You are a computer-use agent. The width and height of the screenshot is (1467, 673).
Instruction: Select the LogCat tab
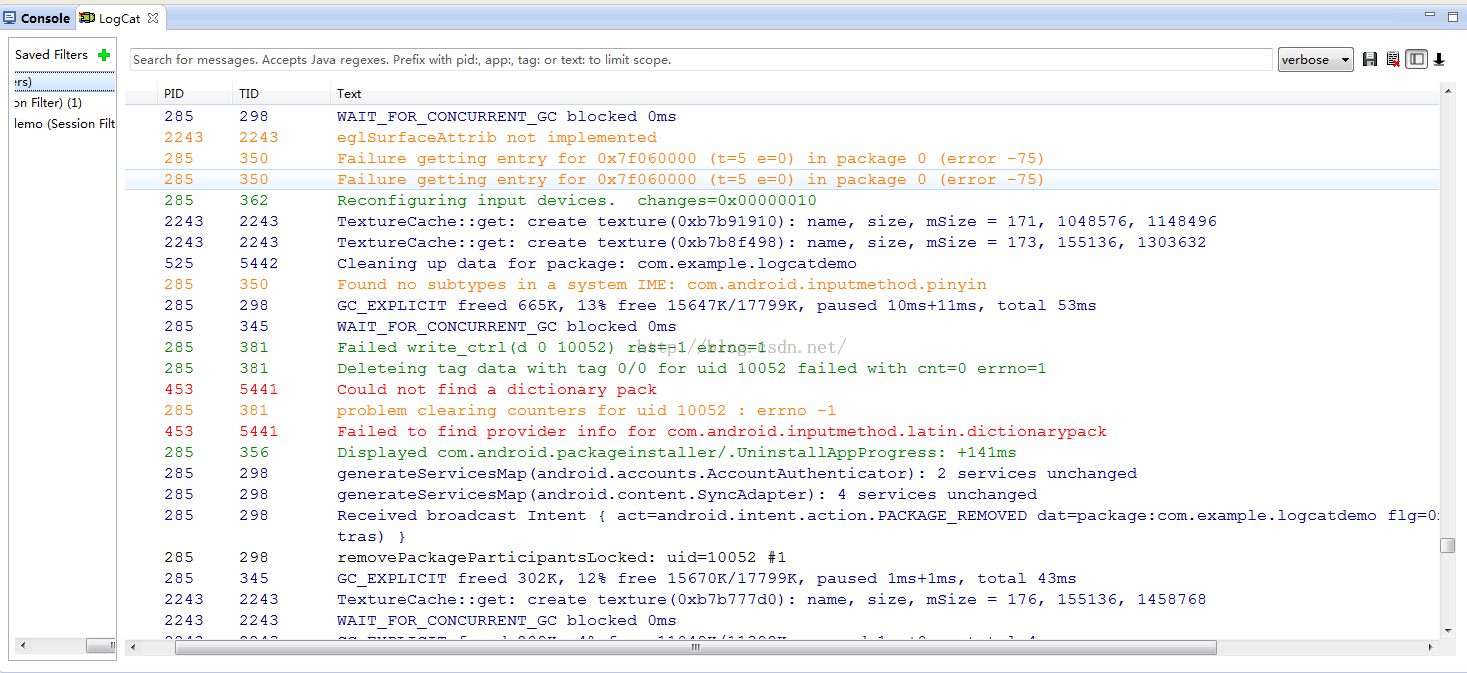(x=119, y=18)
